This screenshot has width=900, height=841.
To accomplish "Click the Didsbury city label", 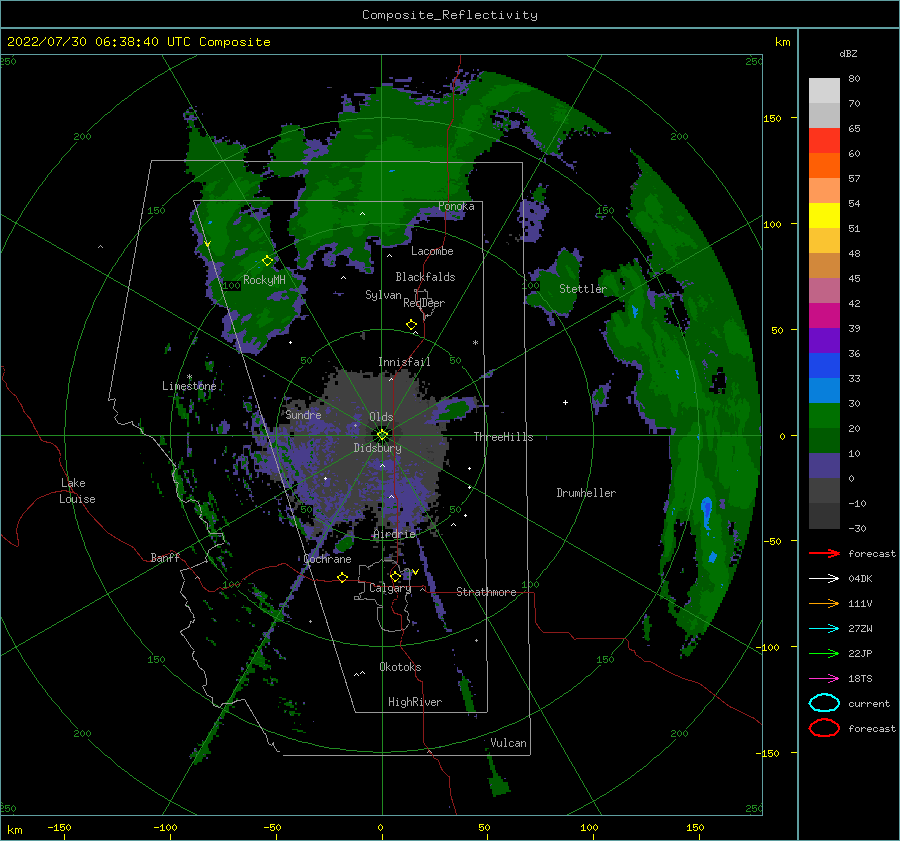I will coord(377,448).
